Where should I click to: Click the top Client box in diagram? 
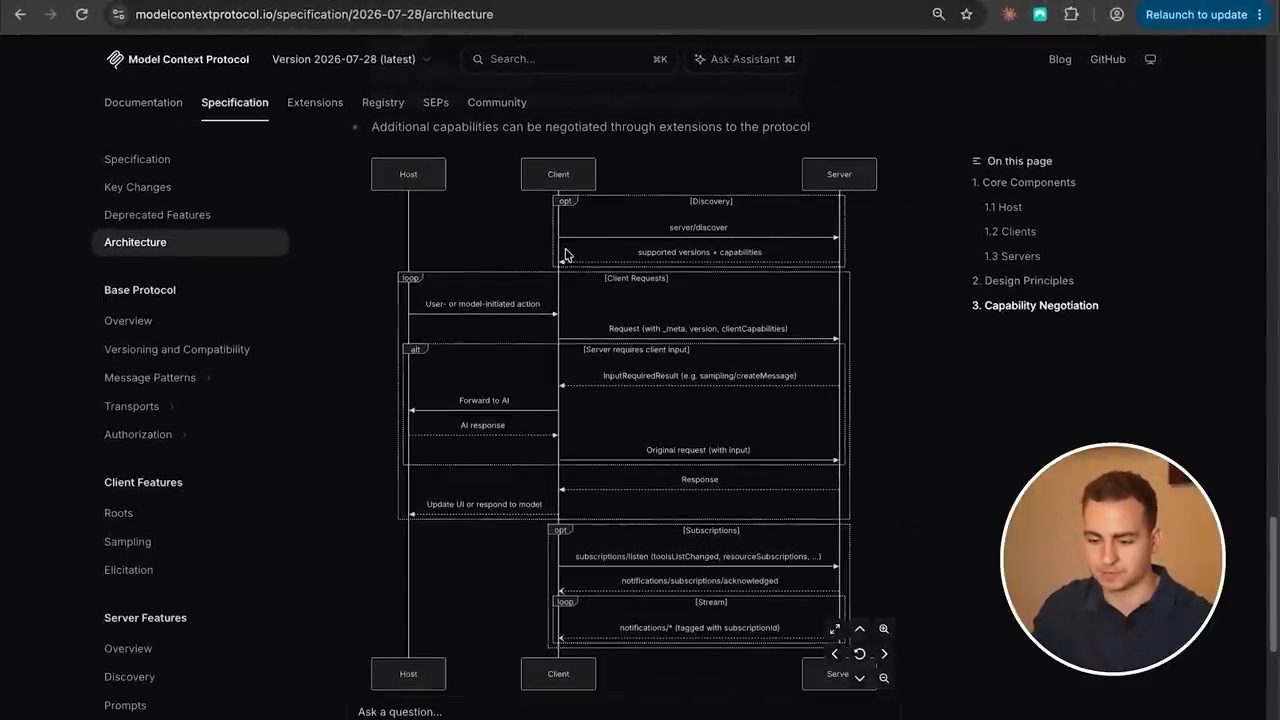point(558,174)
